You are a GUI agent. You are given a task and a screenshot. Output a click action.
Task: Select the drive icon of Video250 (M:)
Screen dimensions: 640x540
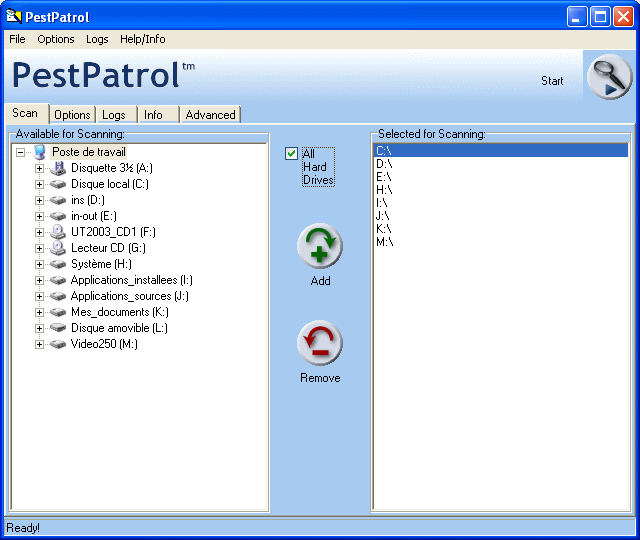click(58, 344)
